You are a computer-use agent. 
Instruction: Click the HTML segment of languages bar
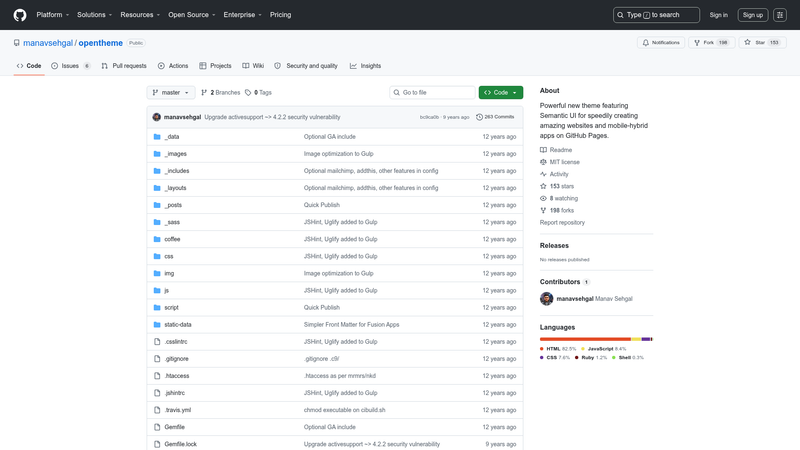(585, 339)
